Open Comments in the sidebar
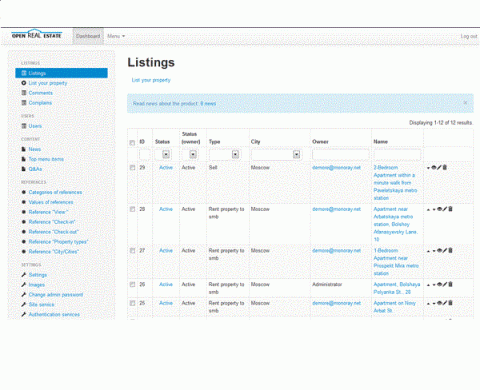Screen dimensions: 480x390 pos(40,93)
